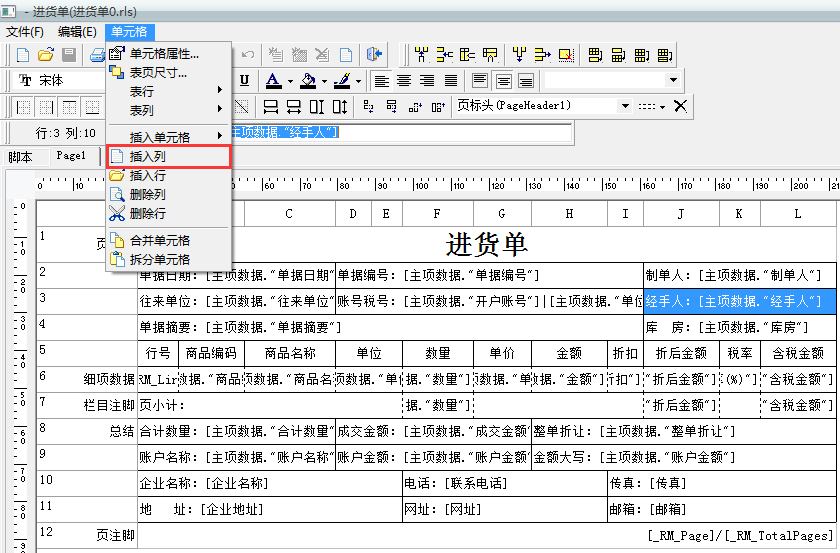Viewport: 840px width, 553px height.
Task: Select the highlighted 经手人 cell
Action: pyautogui.click(x=739, y=301)
